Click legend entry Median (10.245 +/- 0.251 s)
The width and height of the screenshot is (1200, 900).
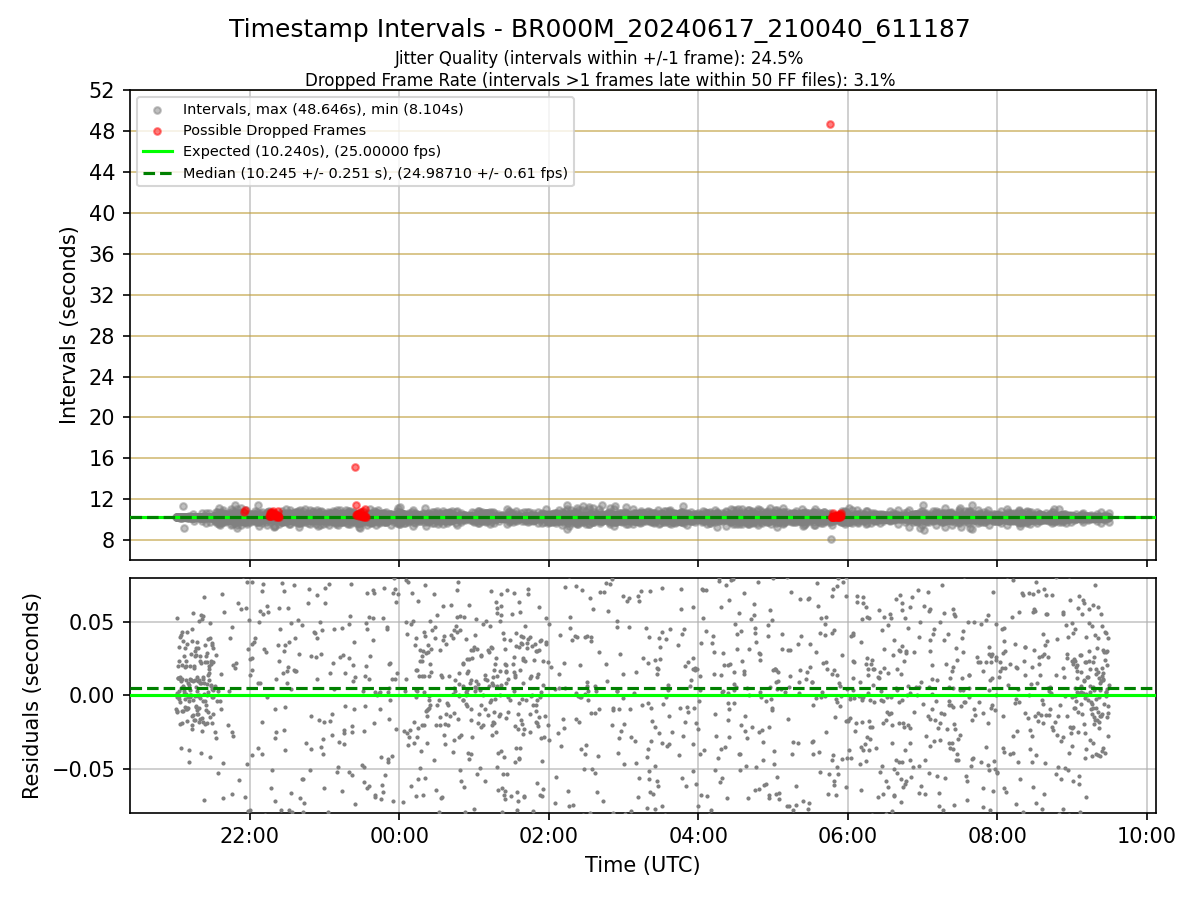click(x=375, y=173)
